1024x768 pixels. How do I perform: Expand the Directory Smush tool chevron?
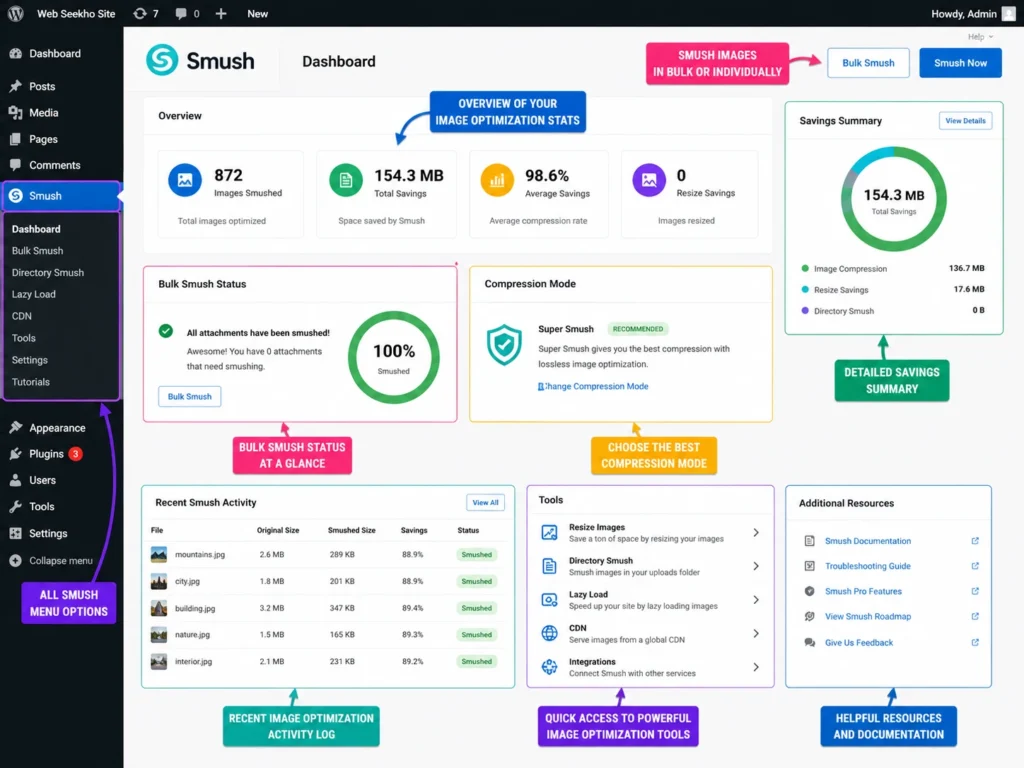[756, 566]
